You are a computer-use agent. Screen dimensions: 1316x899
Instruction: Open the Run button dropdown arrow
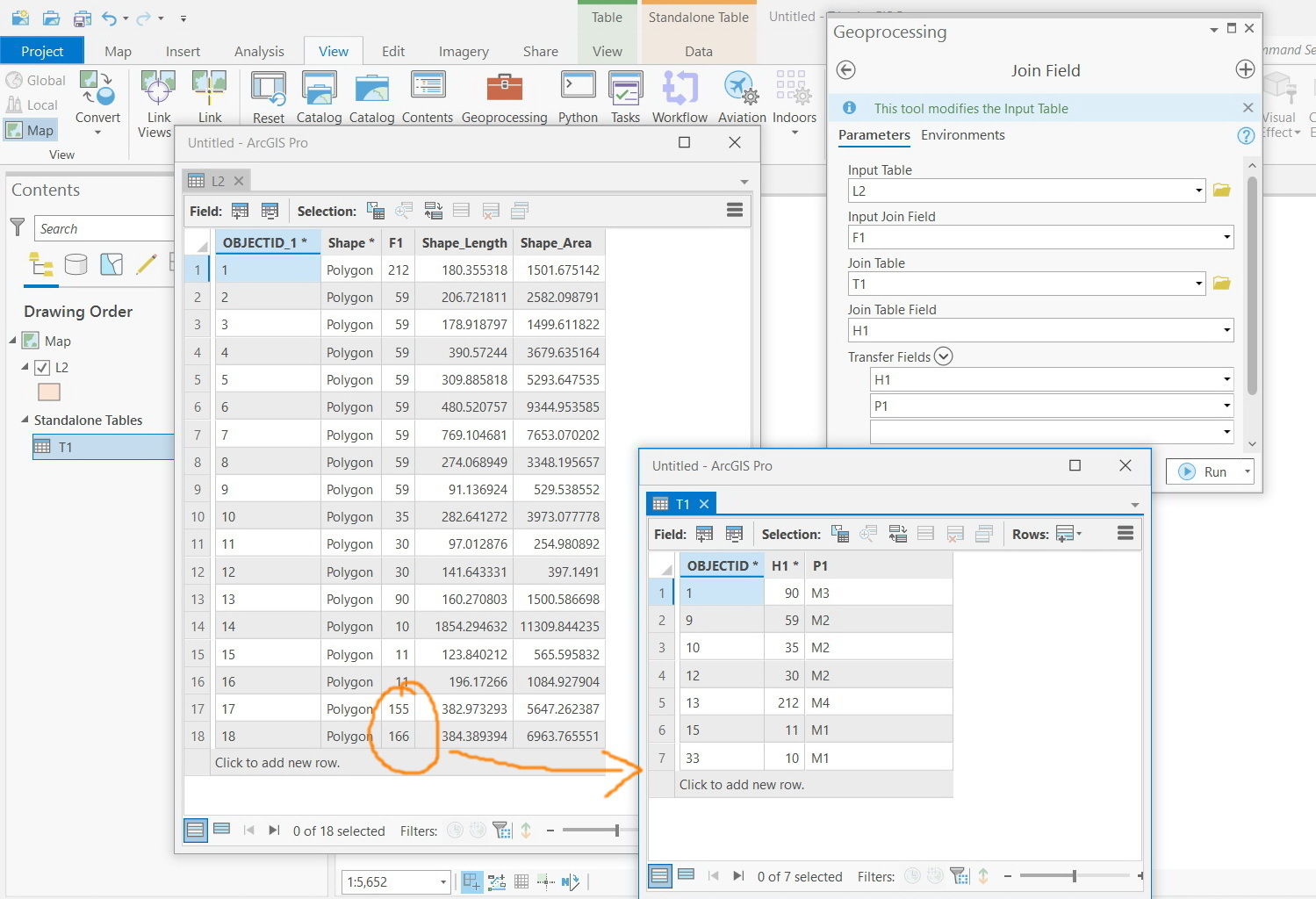pos(1247,471)
